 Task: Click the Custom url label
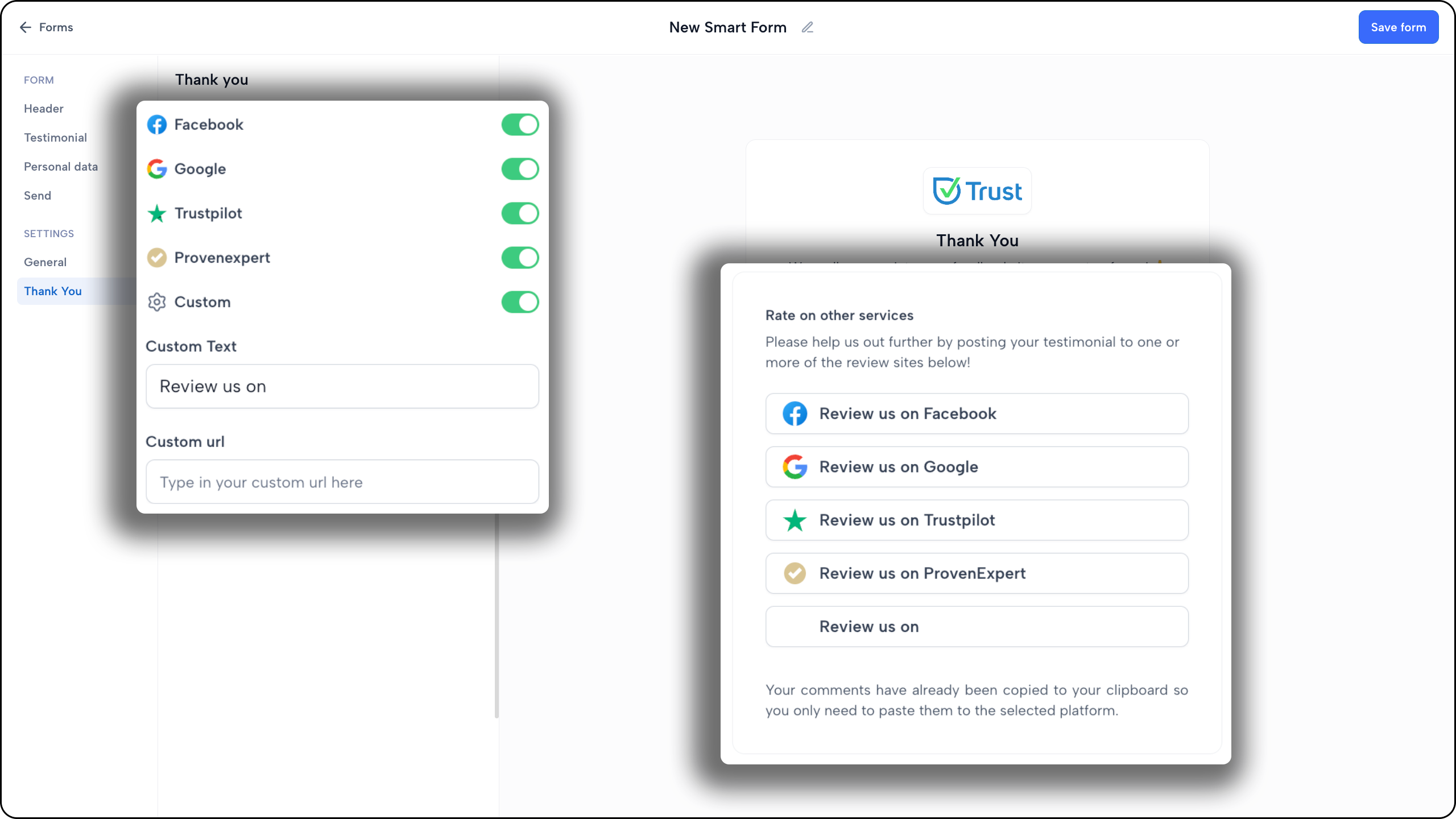[x=185, y=442]
